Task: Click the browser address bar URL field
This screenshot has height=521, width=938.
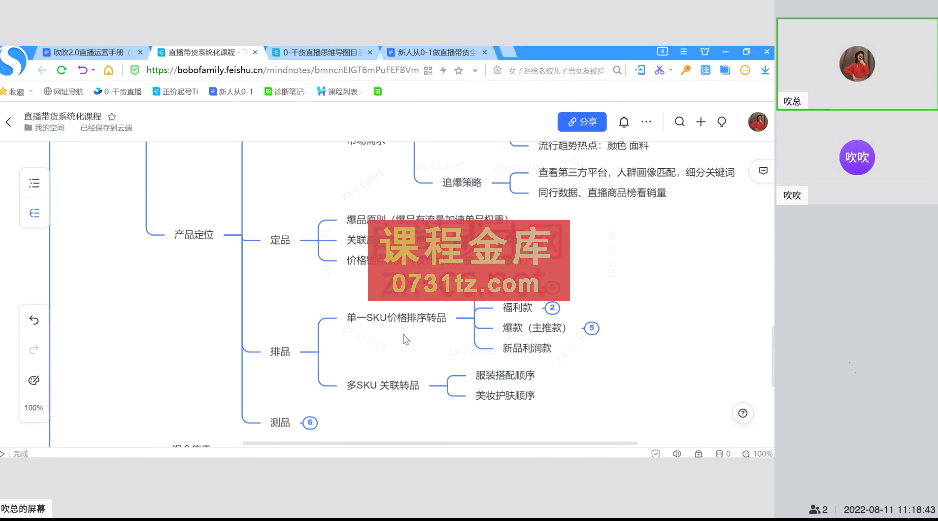Action: tap(282, 70)
